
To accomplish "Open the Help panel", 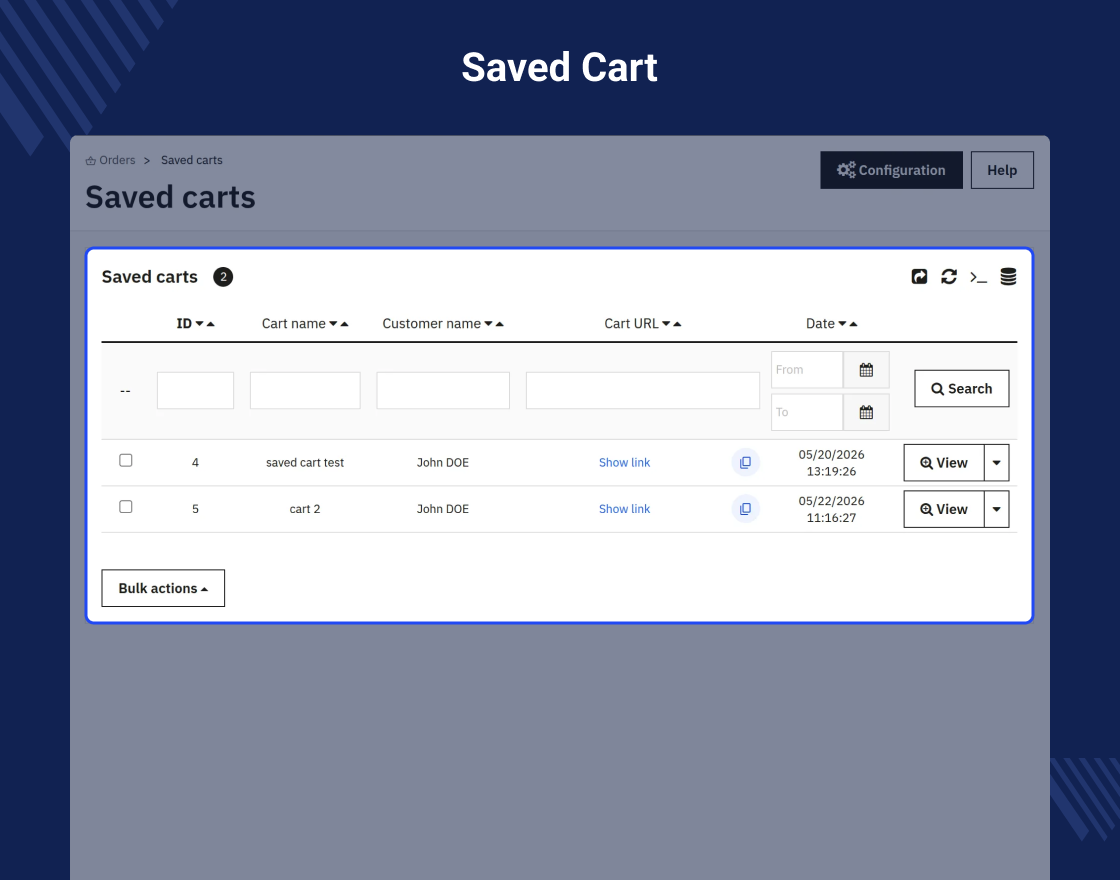I will point(1002,170).
